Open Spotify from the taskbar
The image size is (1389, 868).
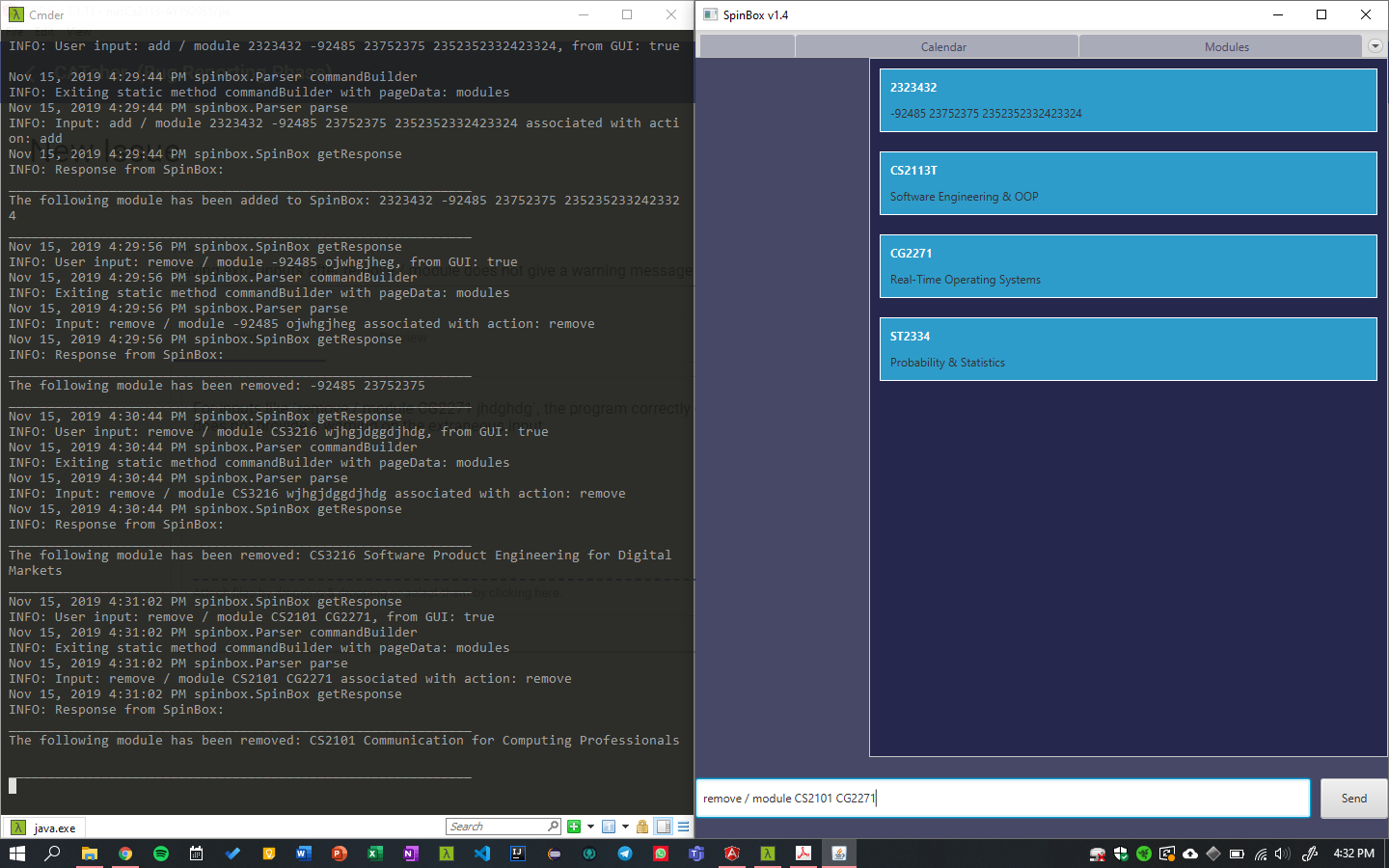[161, 854]
